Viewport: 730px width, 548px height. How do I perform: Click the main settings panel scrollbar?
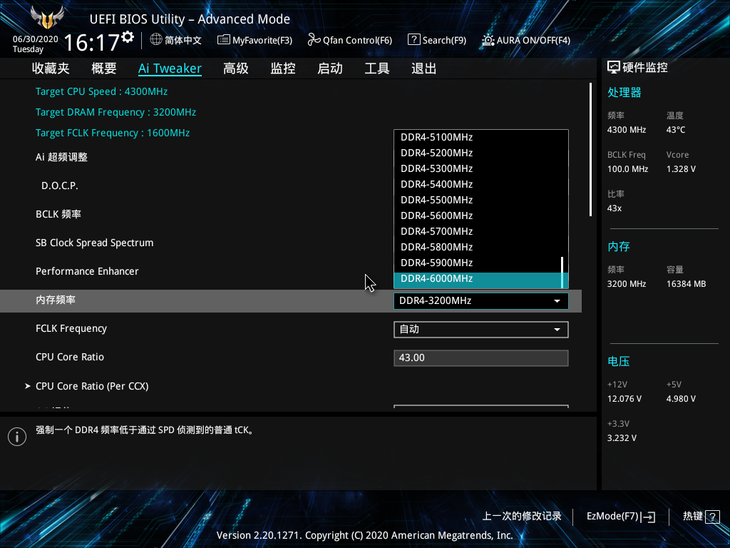pos(590,149)
